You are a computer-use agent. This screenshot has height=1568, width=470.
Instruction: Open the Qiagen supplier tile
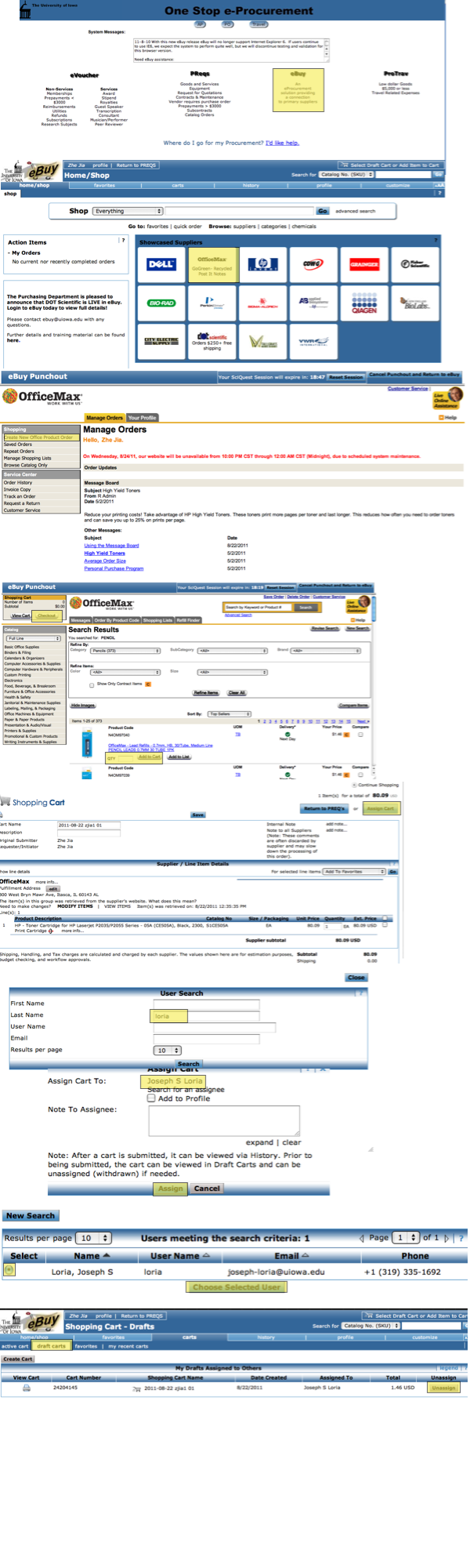364,303
